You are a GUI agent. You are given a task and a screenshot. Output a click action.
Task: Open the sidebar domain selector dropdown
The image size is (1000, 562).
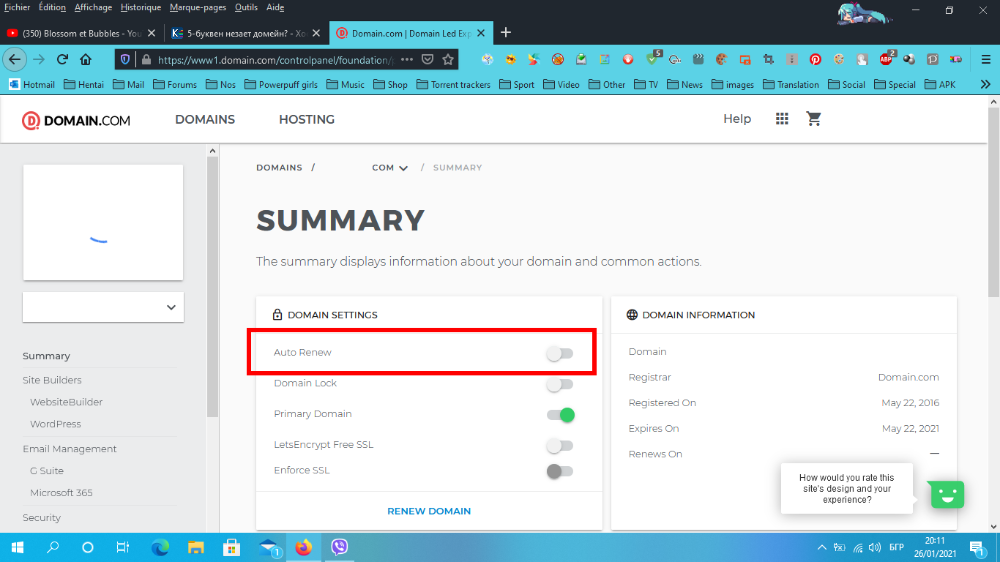[x=103, y=307]
